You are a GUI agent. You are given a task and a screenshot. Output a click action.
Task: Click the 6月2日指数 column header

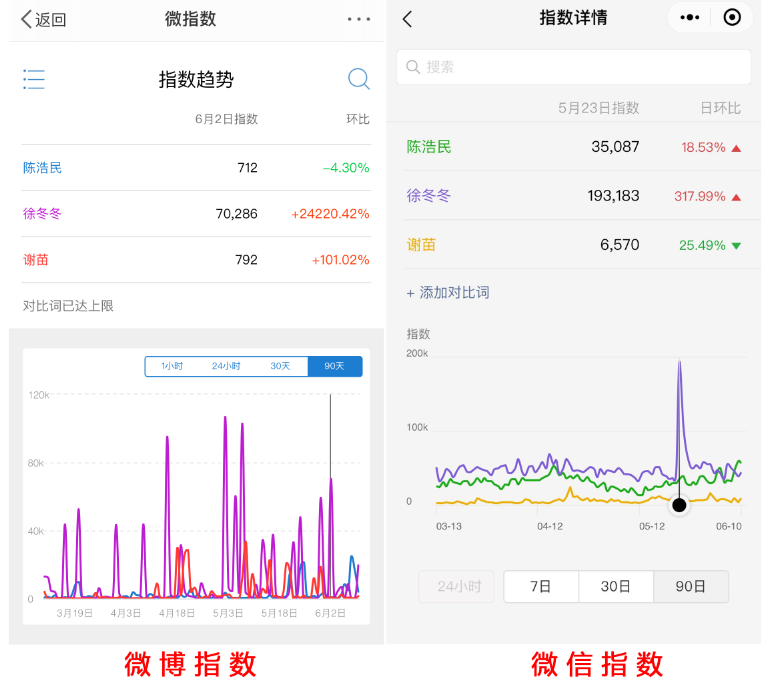(x=226, y=119)
